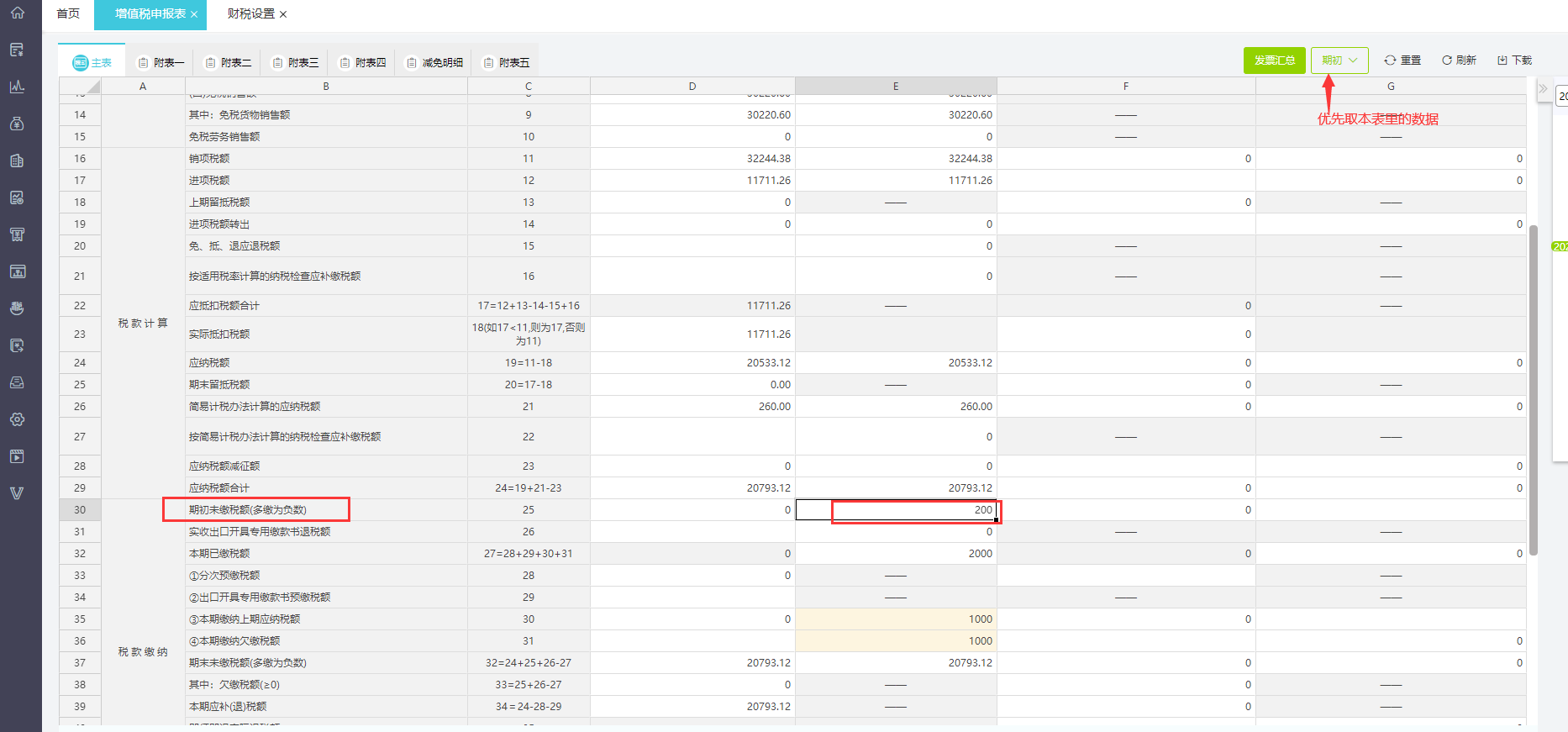Click the green 发票汇总 button

1274,61
